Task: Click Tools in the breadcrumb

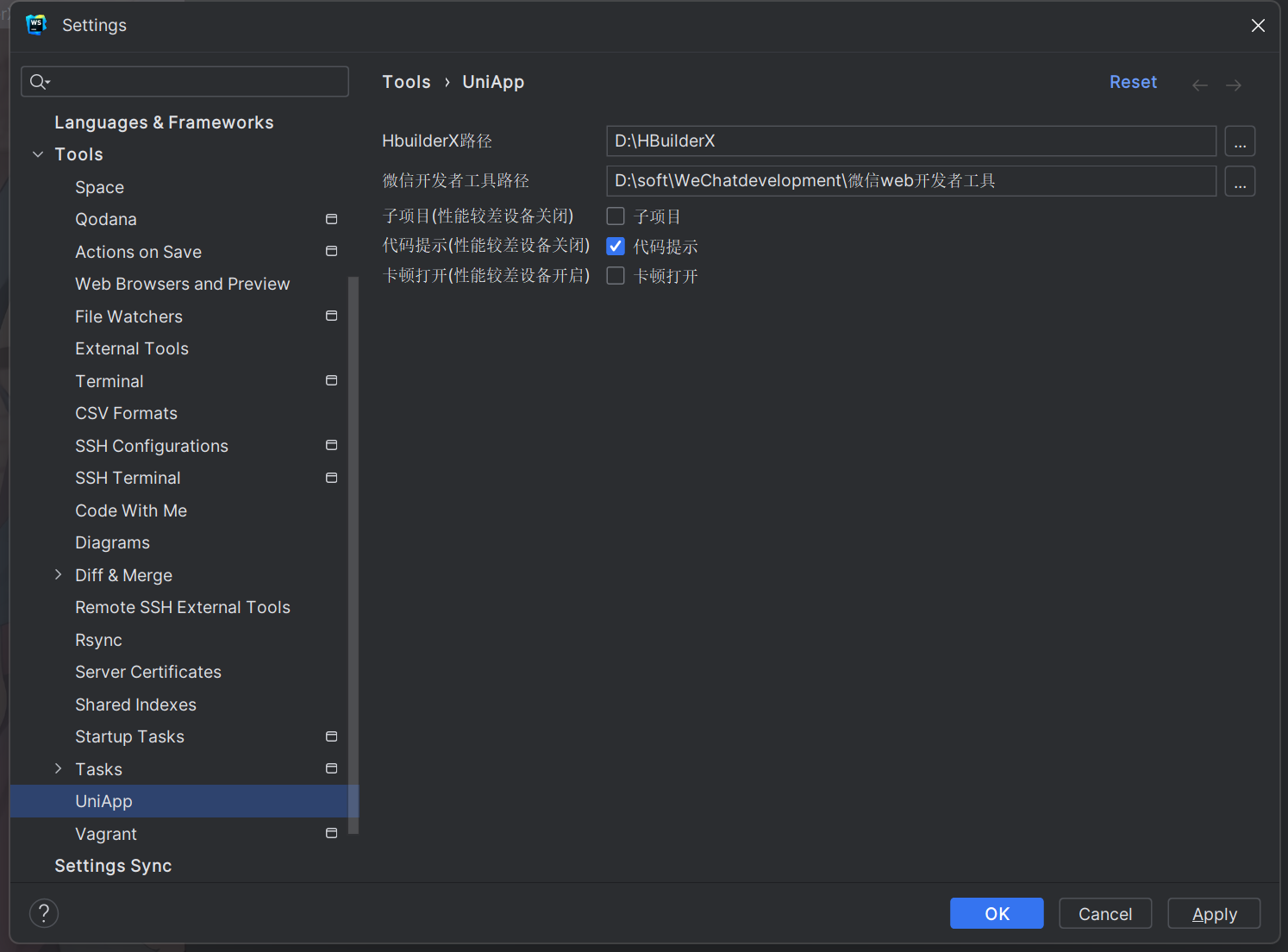Action: [406, 82]
